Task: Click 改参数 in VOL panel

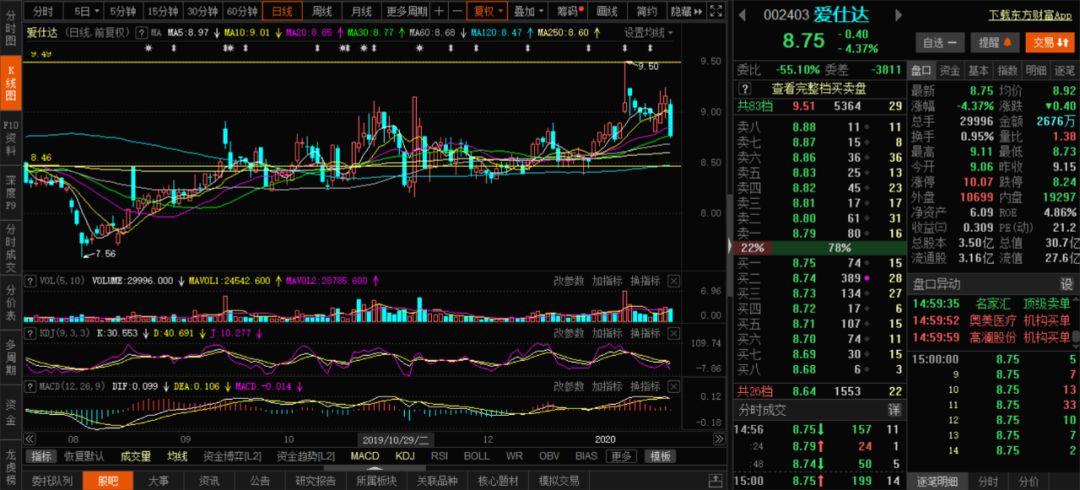Action: [568, 280]
